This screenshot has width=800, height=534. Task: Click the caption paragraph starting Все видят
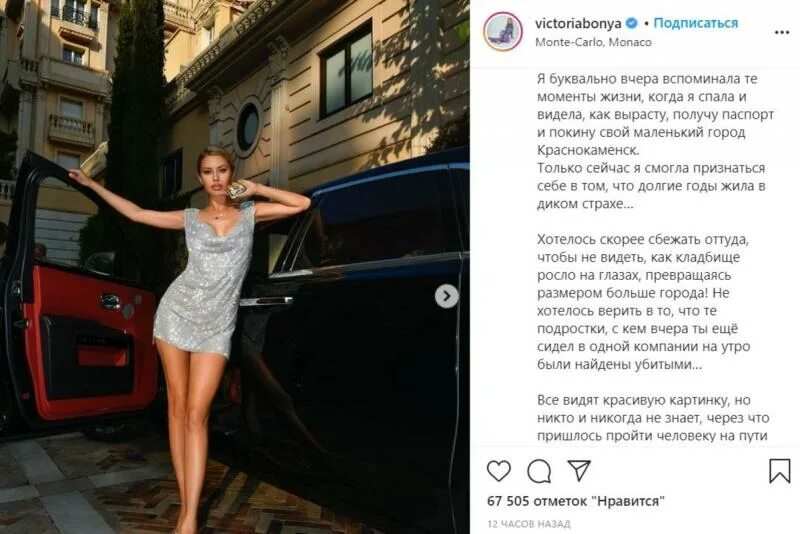(653, 418)
